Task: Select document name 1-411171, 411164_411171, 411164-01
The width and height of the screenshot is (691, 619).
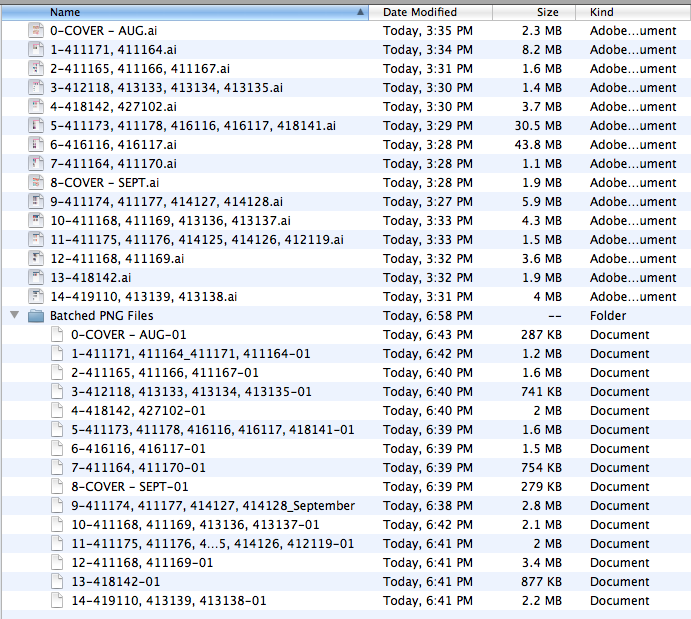Action: tap(191, 353)
